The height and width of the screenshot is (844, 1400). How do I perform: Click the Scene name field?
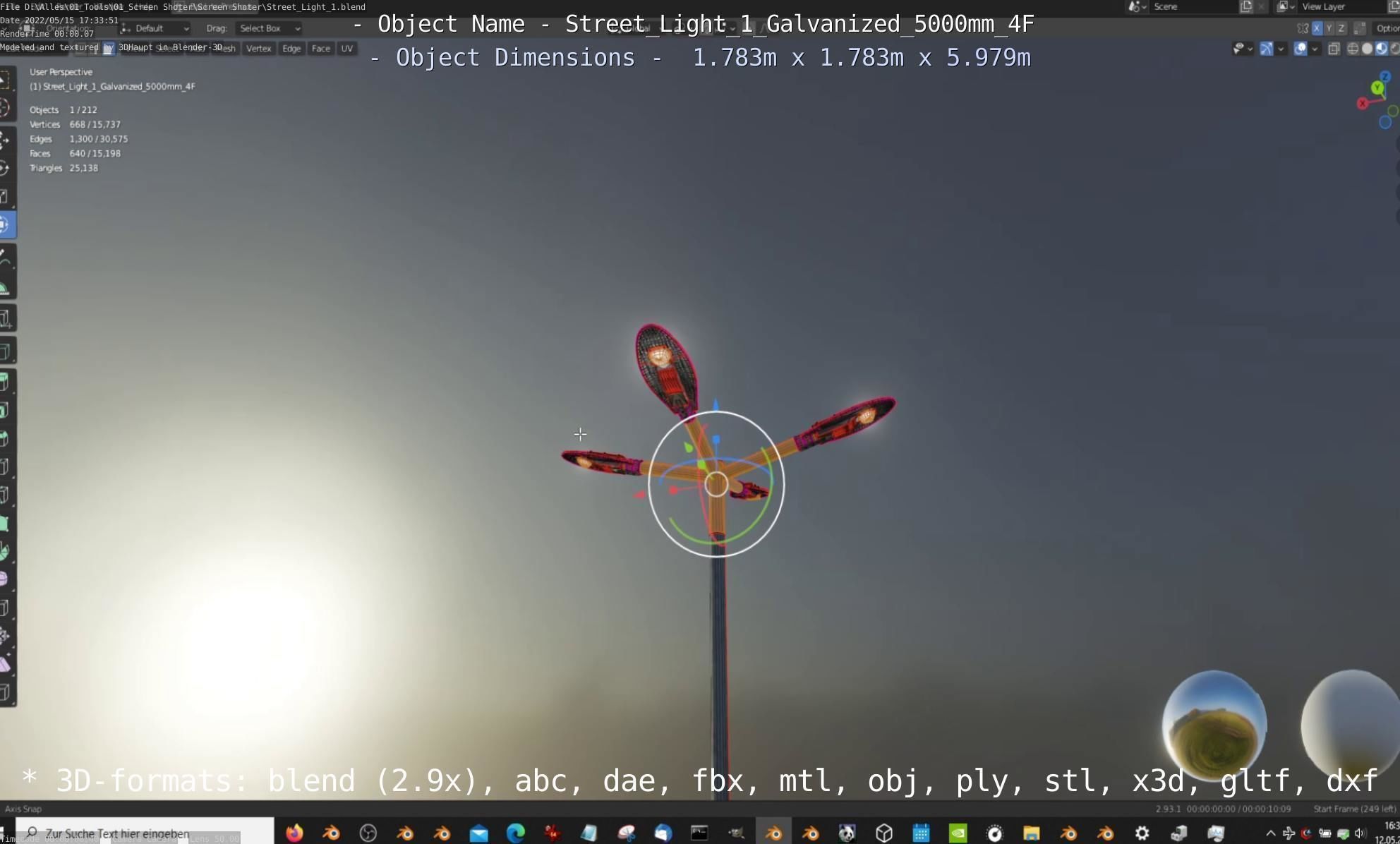coord(1193,7)
